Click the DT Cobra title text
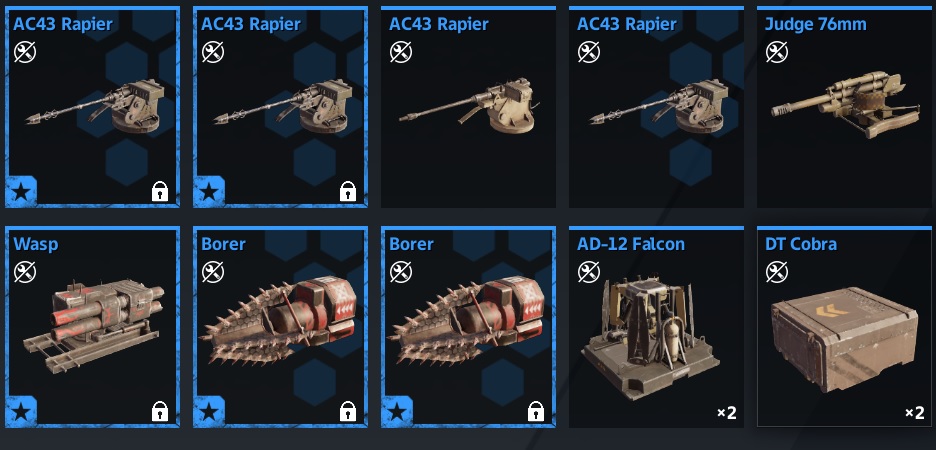The height and width of the screenshot is (450, 936). (x=800, y=244)
